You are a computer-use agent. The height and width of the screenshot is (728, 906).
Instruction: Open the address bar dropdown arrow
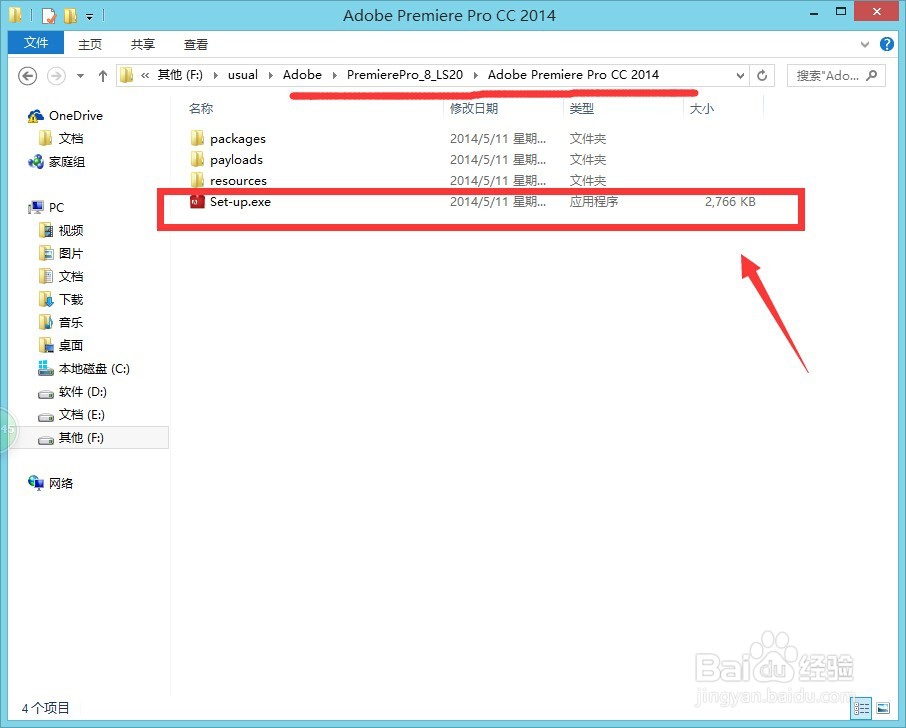pyautogui.click(x=740, y=75)
